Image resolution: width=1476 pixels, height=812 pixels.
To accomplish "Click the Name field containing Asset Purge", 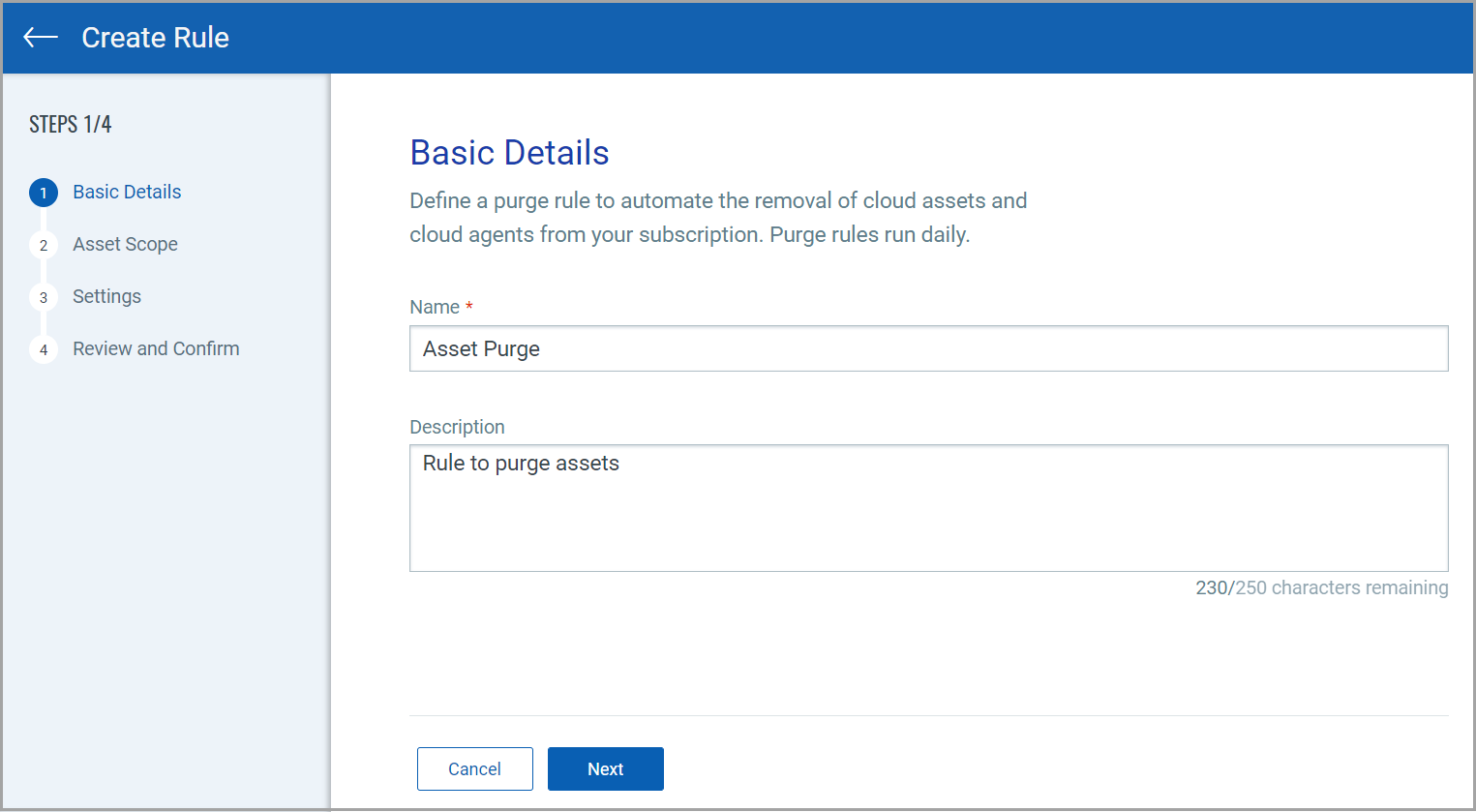I will click(928, 348).
